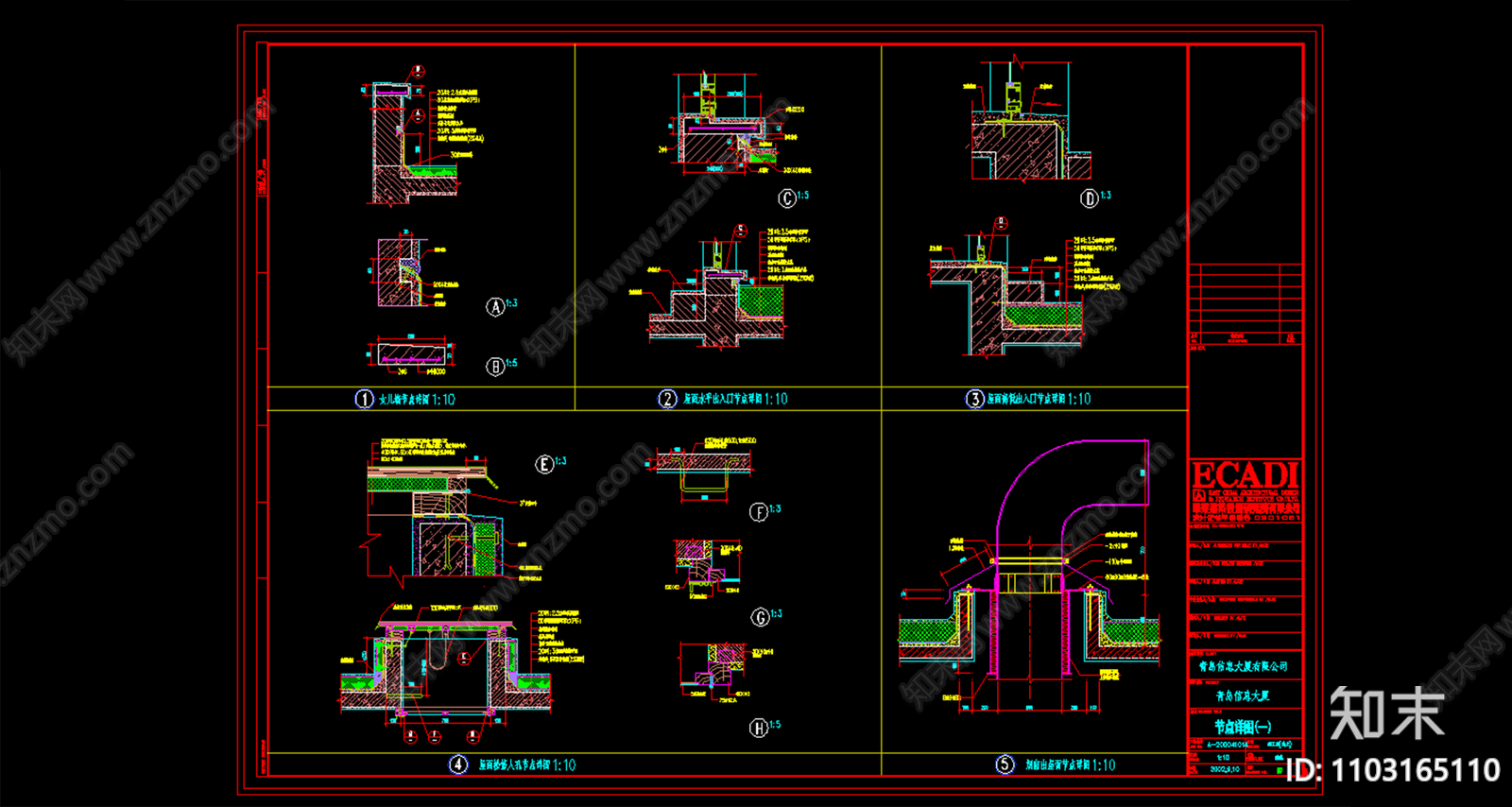Select detail marker circle C
Screen dimensions: 1512x807
coord(786,198)
